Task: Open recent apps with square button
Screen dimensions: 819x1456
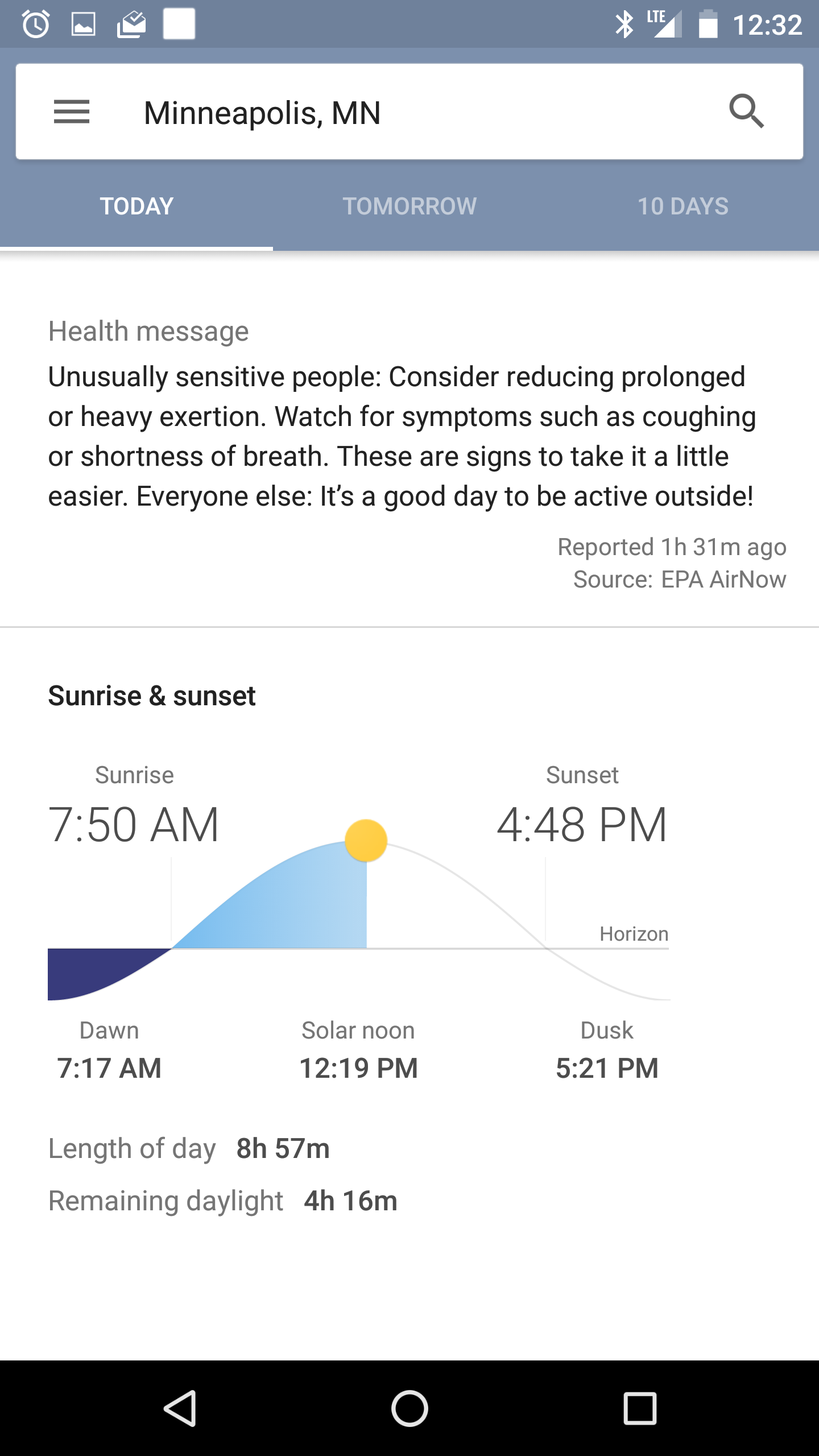Action: point(640,1408)
